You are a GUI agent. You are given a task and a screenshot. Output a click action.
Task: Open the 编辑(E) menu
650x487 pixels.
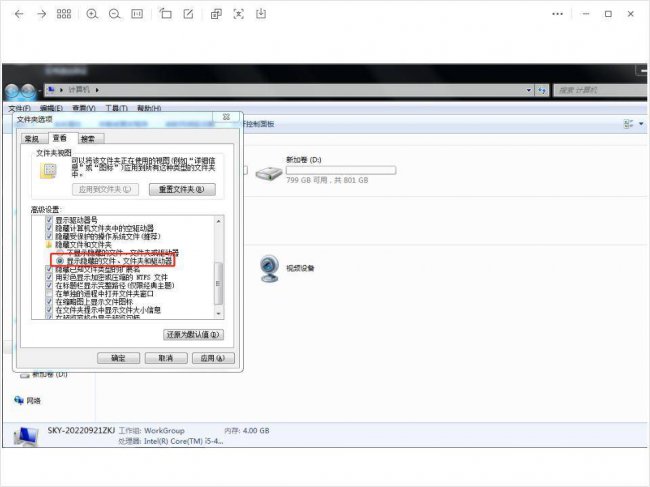(x=51, y=108)
